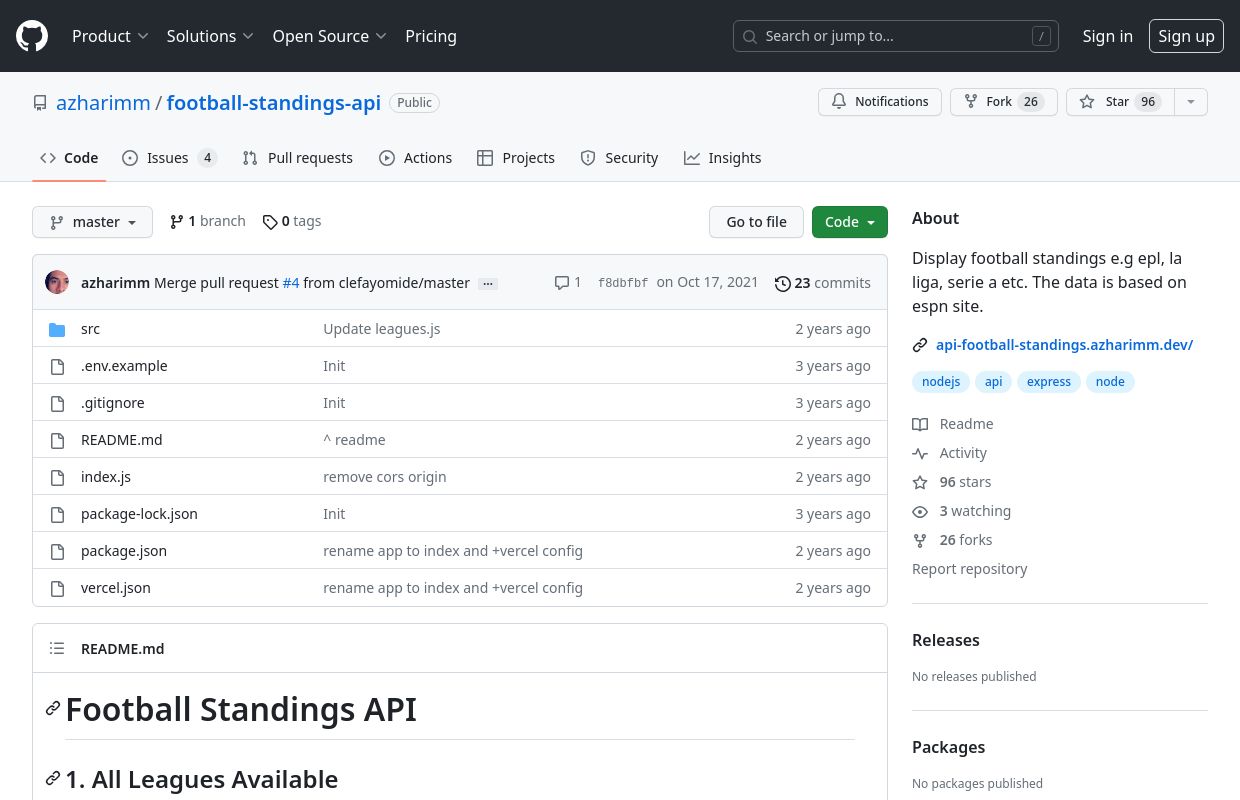Screen dimensions: 1240x800
Task: Open the green Code dropdown button
Action: [850, 222]
